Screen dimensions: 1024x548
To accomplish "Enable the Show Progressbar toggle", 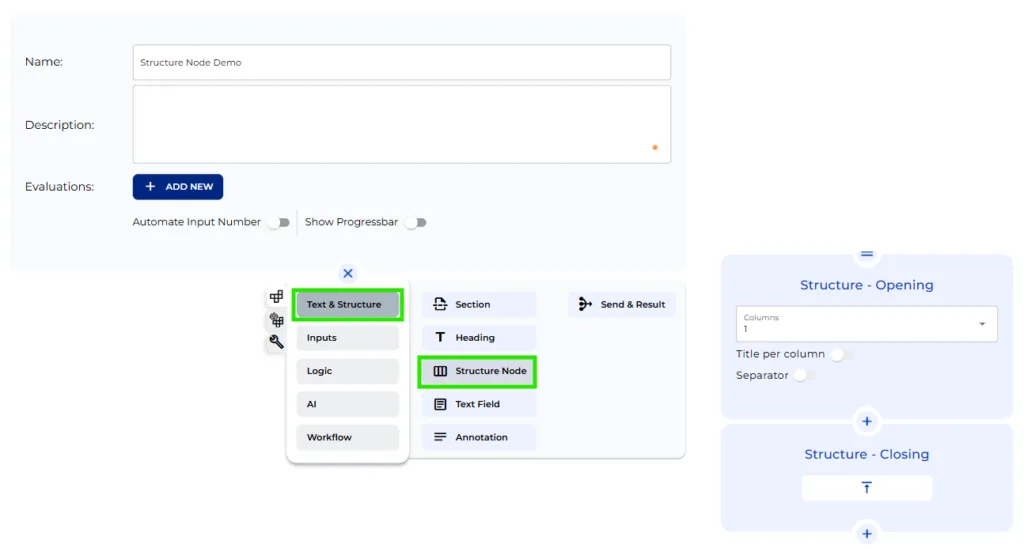I will coord(415,222).
